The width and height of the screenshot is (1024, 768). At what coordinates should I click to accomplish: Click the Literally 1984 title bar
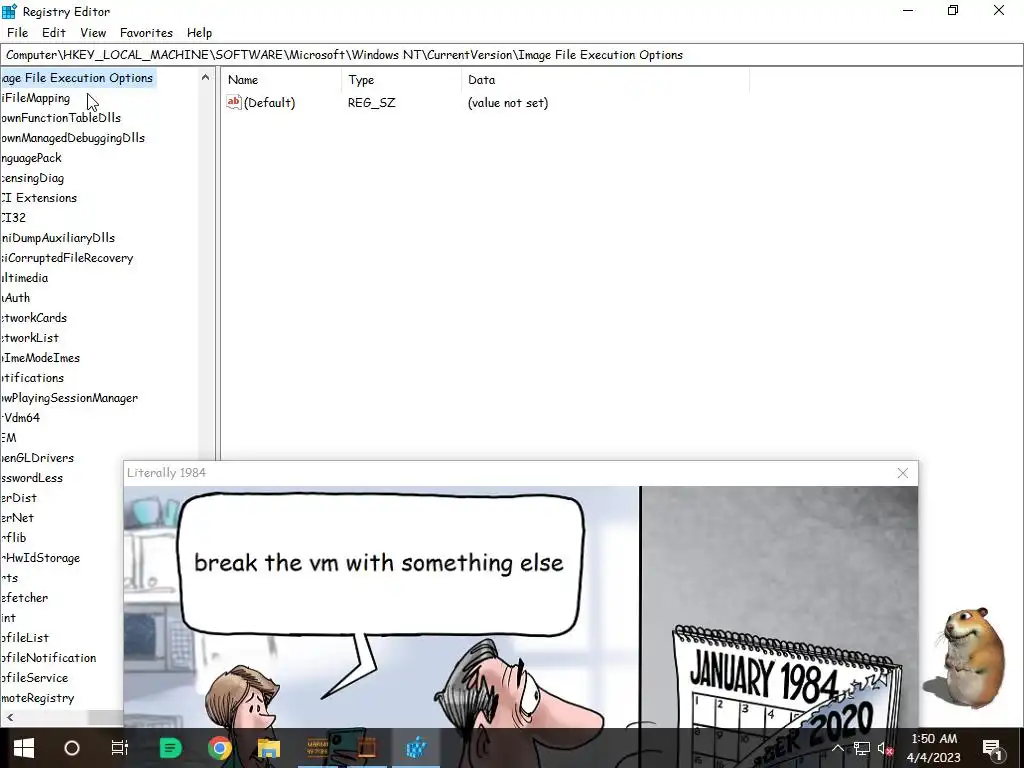pyautogui.click(x=509, y=473)
